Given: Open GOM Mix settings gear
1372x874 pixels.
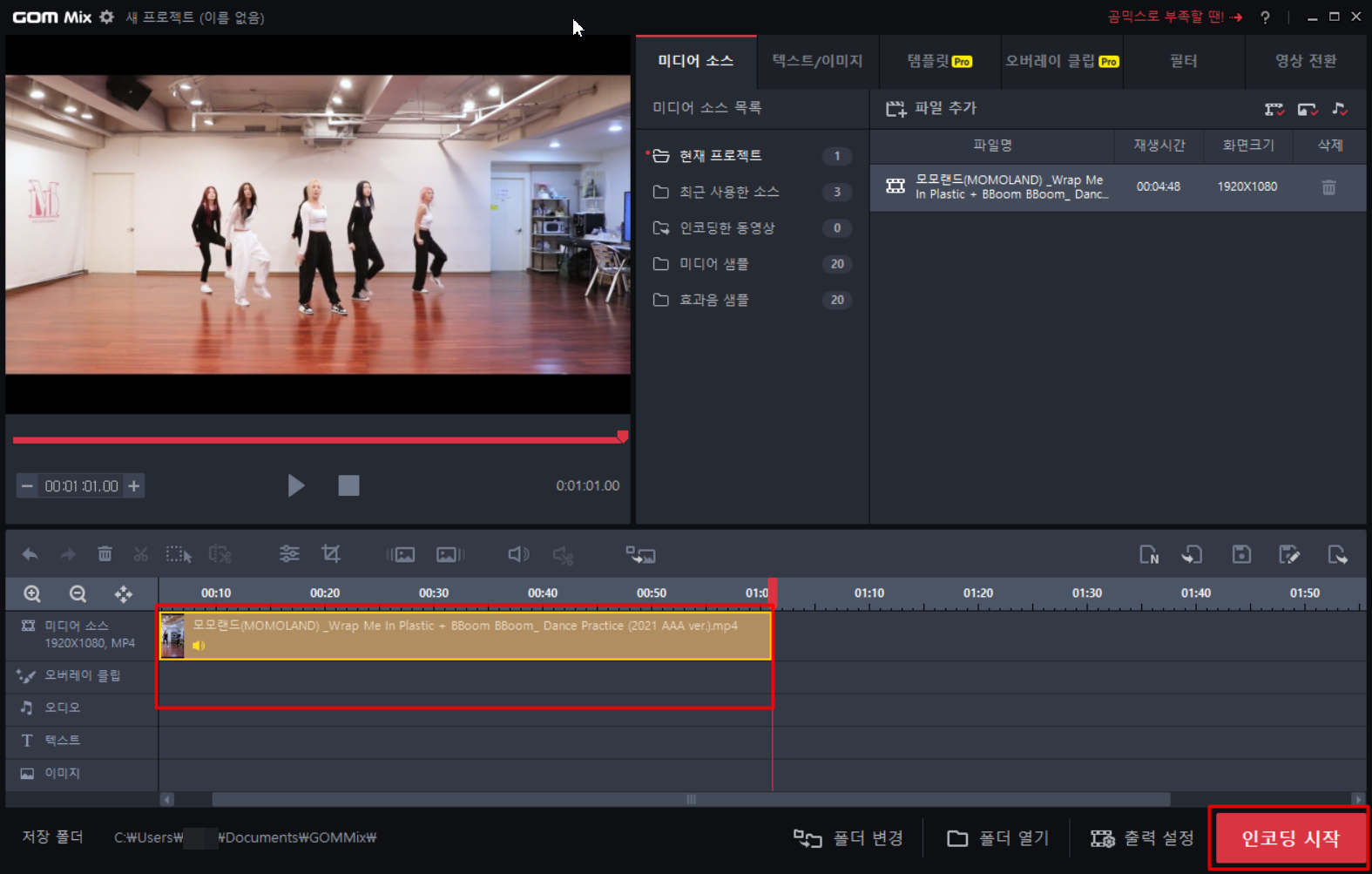Looking at the screenshot, I should tap(106, 17).
